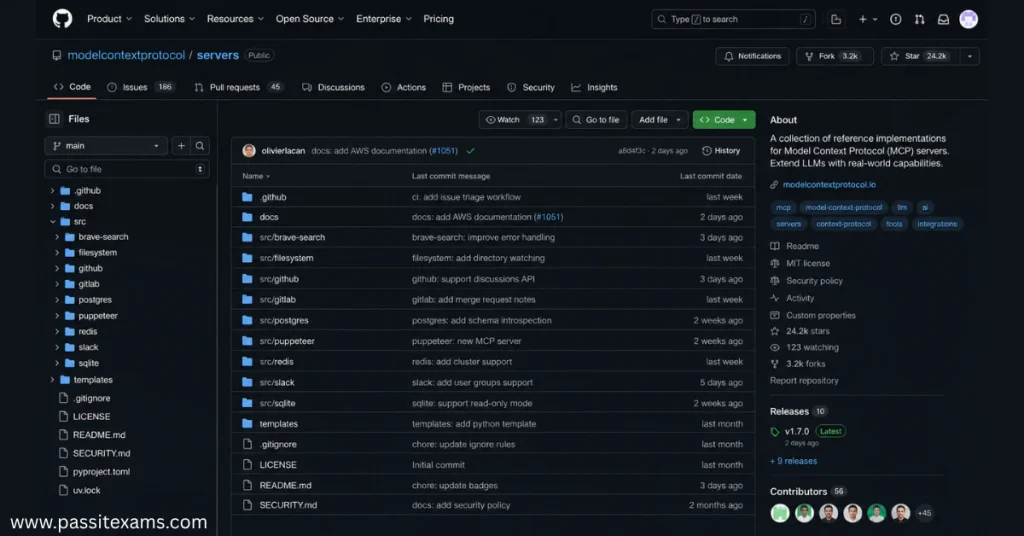This screenshot has height=536, width=1024.
Task: Switch to the Security tab
Action: (531, 87)
